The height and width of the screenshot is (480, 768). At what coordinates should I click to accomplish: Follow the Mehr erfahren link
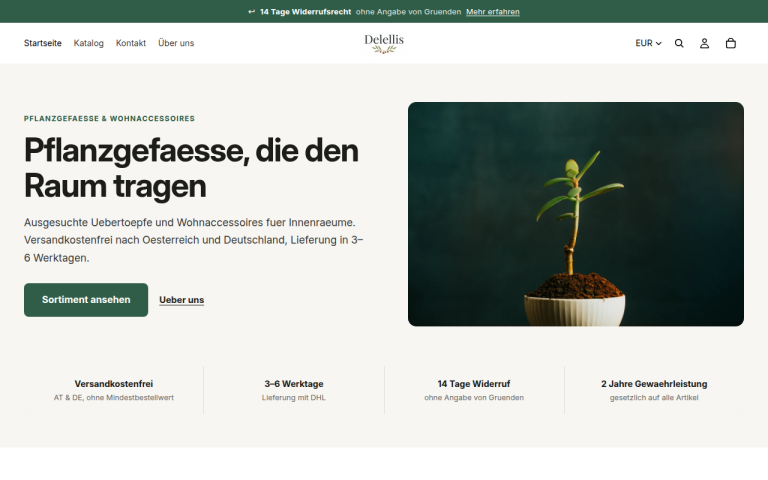click(x=493, y=12)
